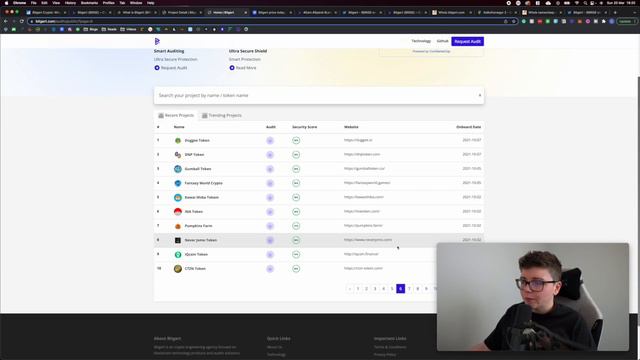Click the red-and-white token logo in row 6
Image resolution: width=640 pixels, height=360 pixels.
[178, 212]
